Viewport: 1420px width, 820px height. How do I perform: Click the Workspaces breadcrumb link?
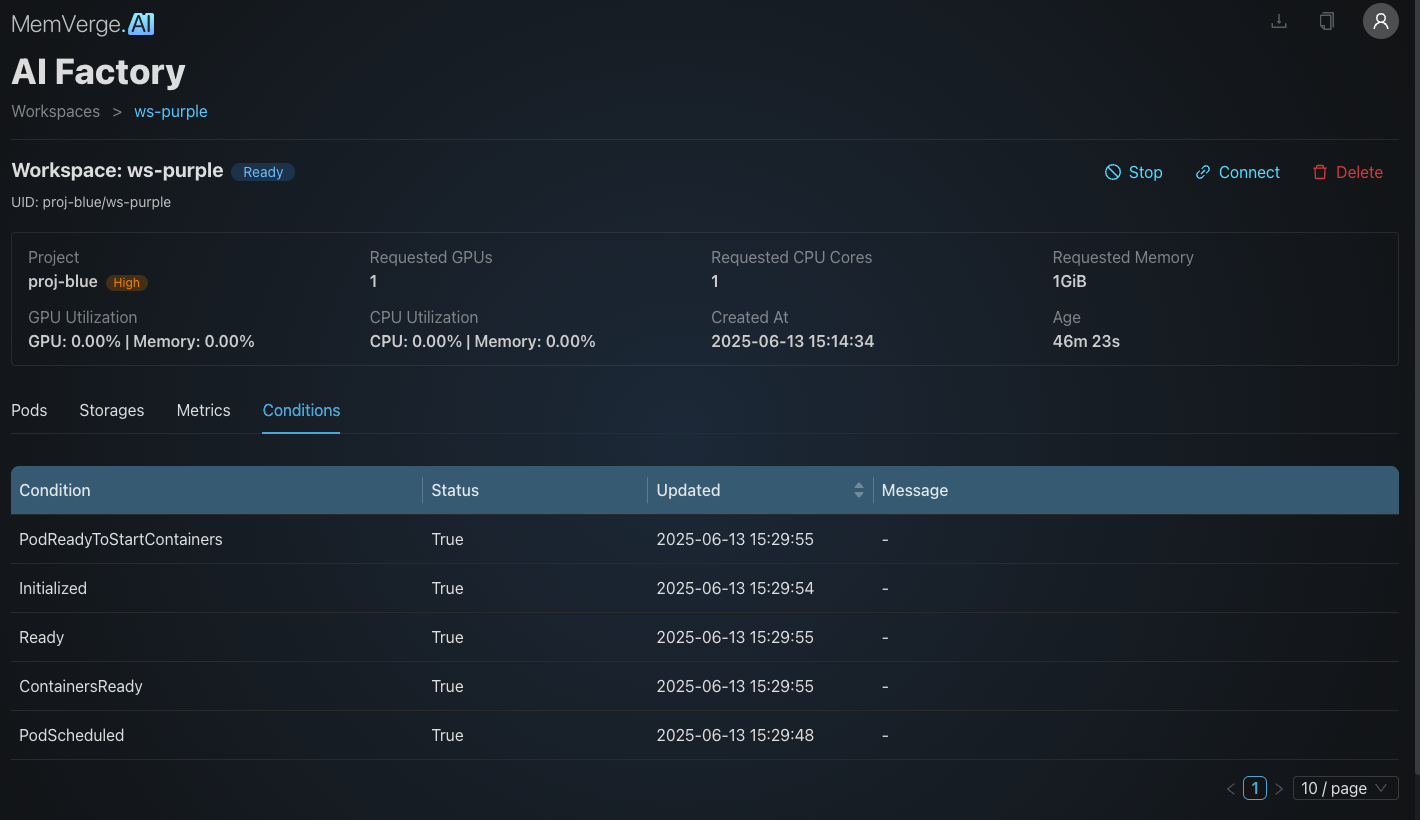(56, 111)
